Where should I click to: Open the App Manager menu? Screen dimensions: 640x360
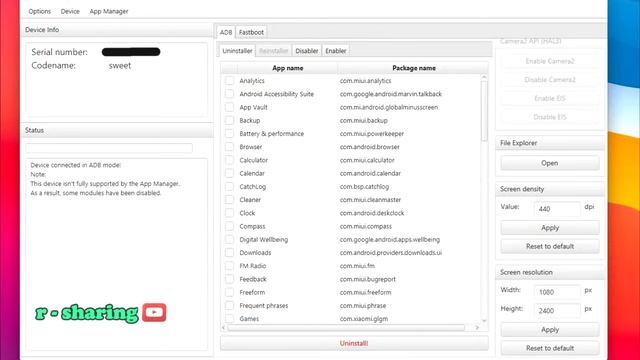[109, 11]
